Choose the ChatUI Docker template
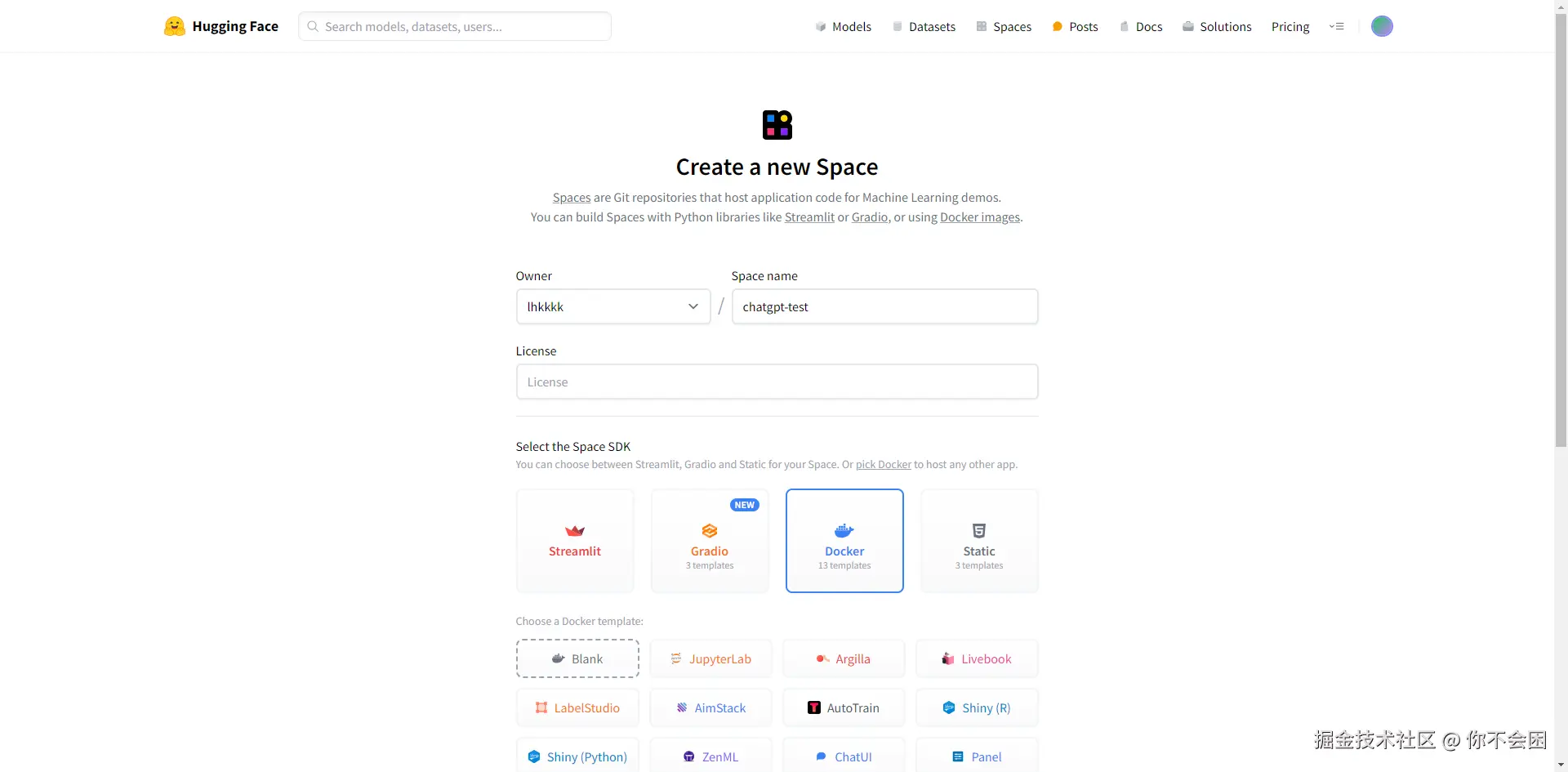Image resolution: width=1568 pixels, height=772 pixels. (844, 755)
